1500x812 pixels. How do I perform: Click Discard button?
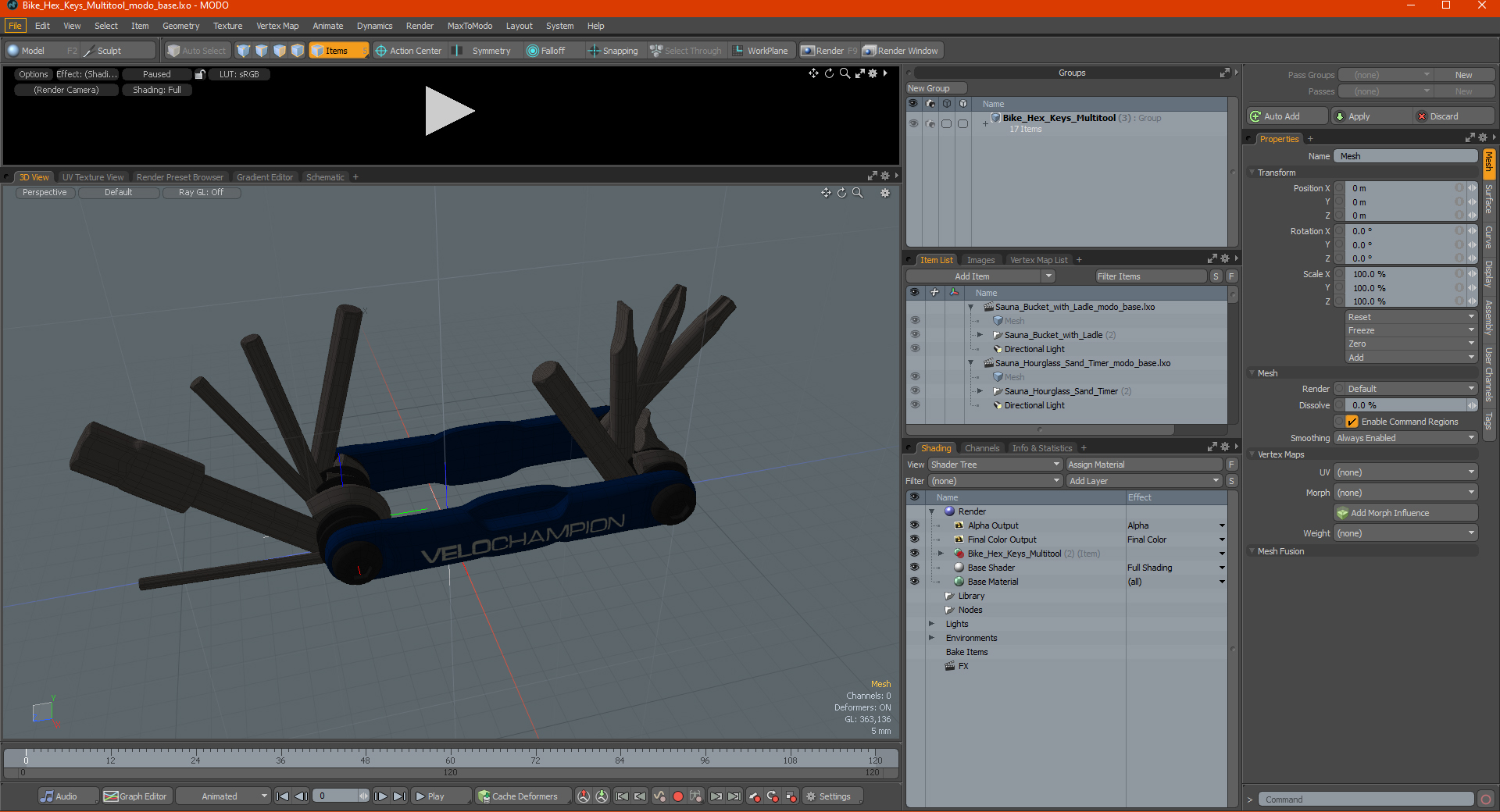coord(1454,116)
